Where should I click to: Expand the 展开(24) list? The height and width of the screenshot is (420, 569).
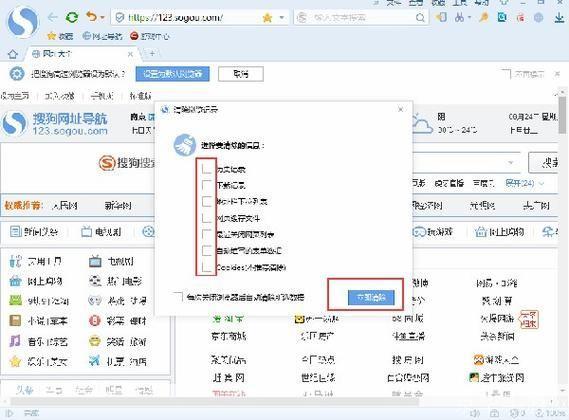click(524, 183)
